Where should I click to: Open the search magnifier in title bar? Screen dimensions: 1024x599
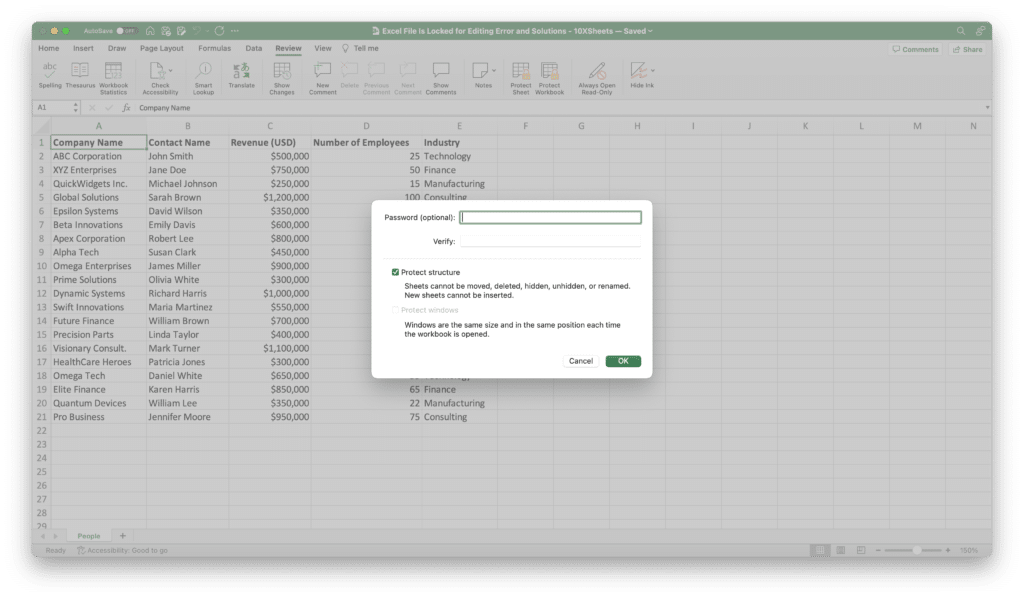pyautogui.click(x=961, y=31)
